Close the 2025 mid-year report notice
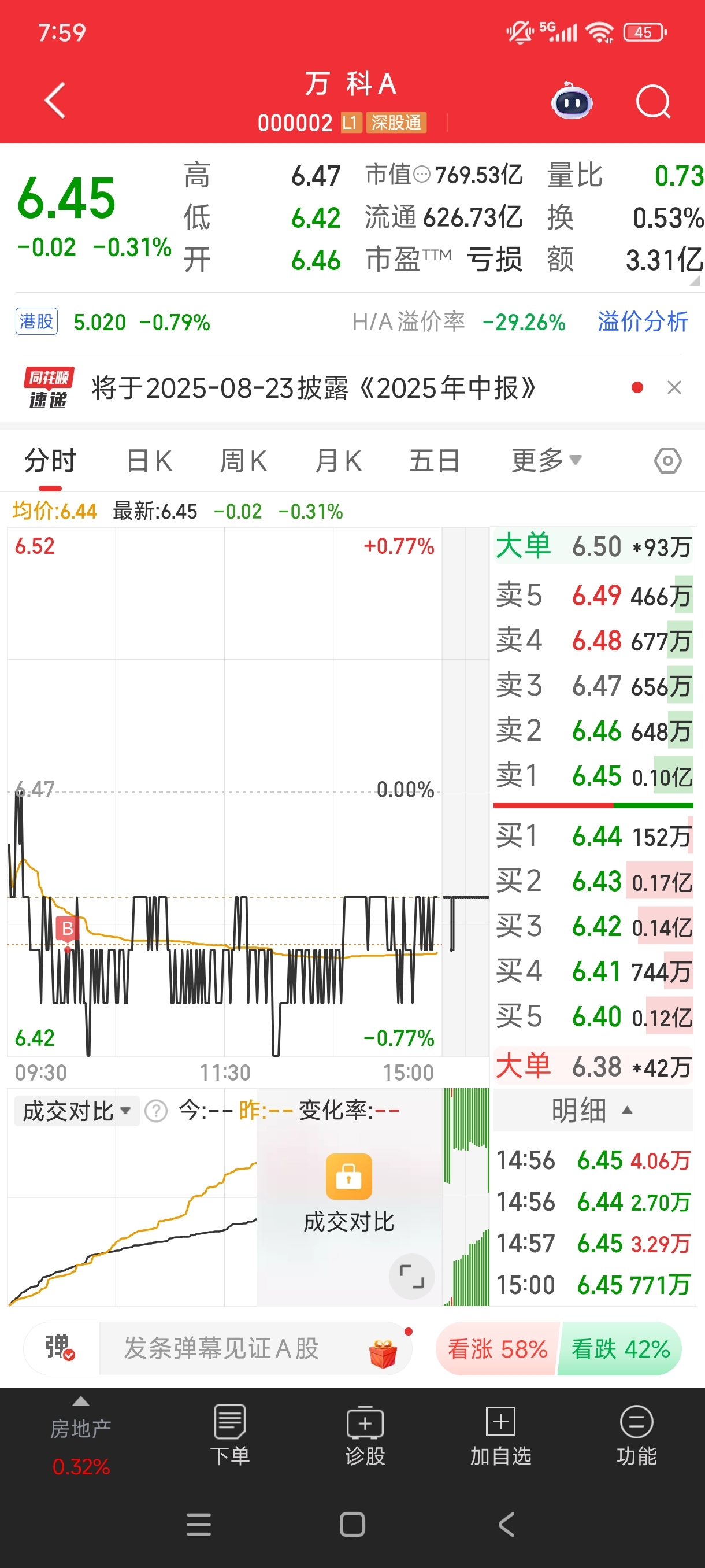This screenshot has height=1568, width=705. coord(674,387)
